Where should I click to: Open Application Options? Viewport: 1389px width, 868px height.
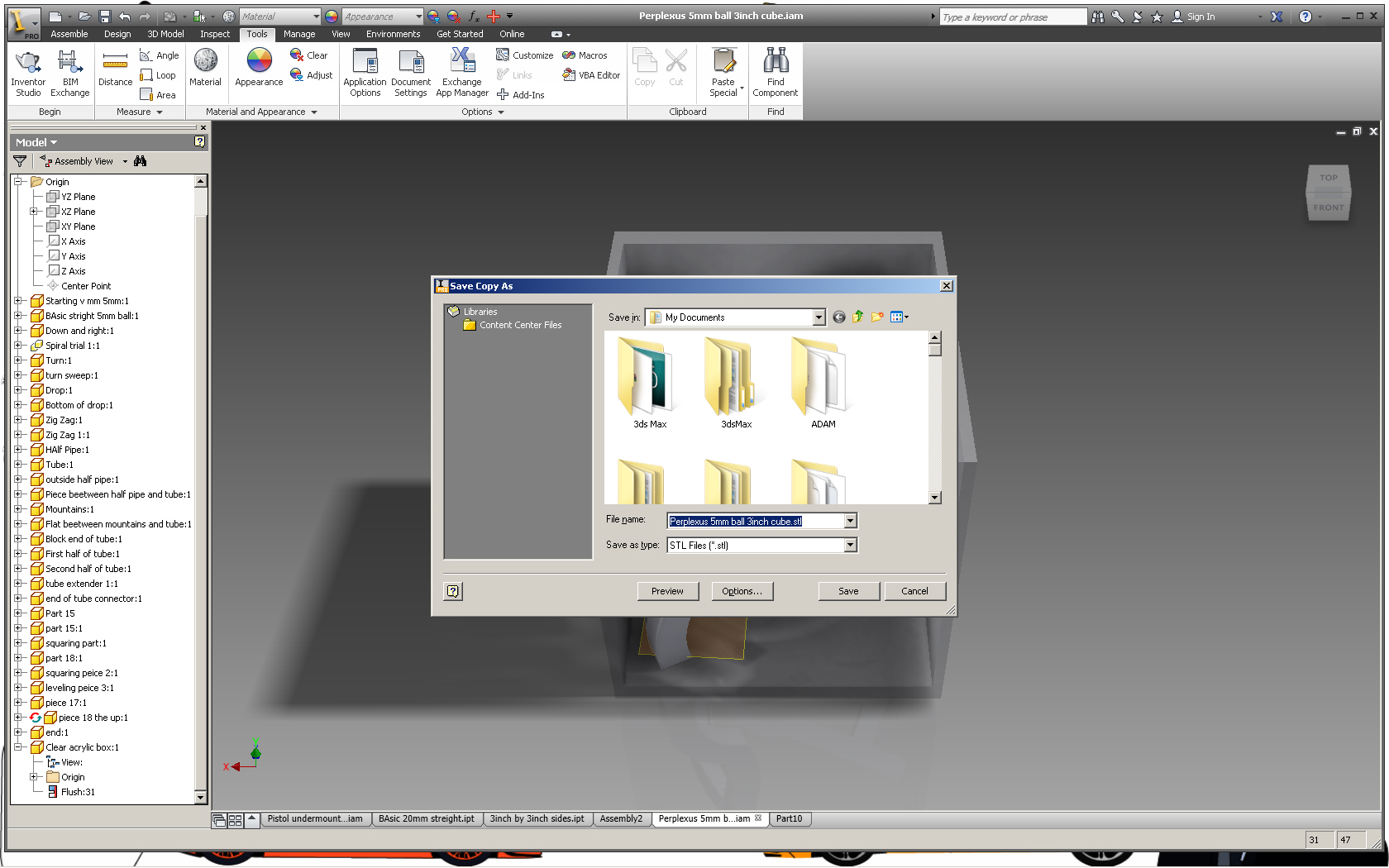365,74
